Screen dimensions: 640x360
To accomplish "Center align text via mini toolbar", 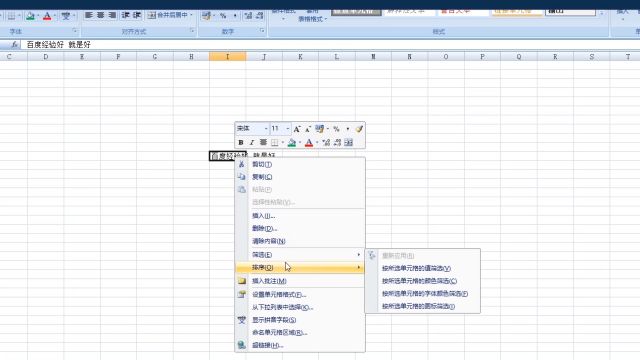I will 263,142.
